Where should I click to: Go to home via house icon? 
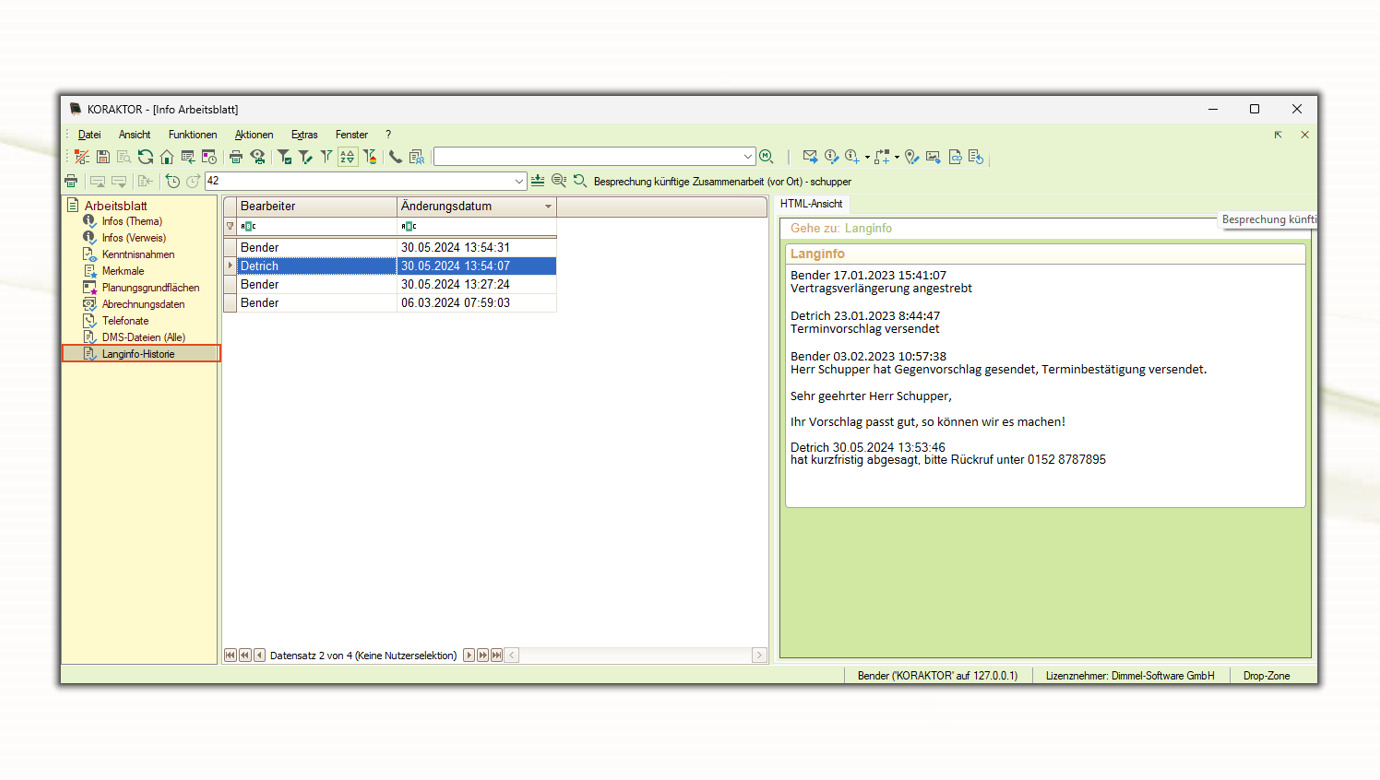pos(167,157)
